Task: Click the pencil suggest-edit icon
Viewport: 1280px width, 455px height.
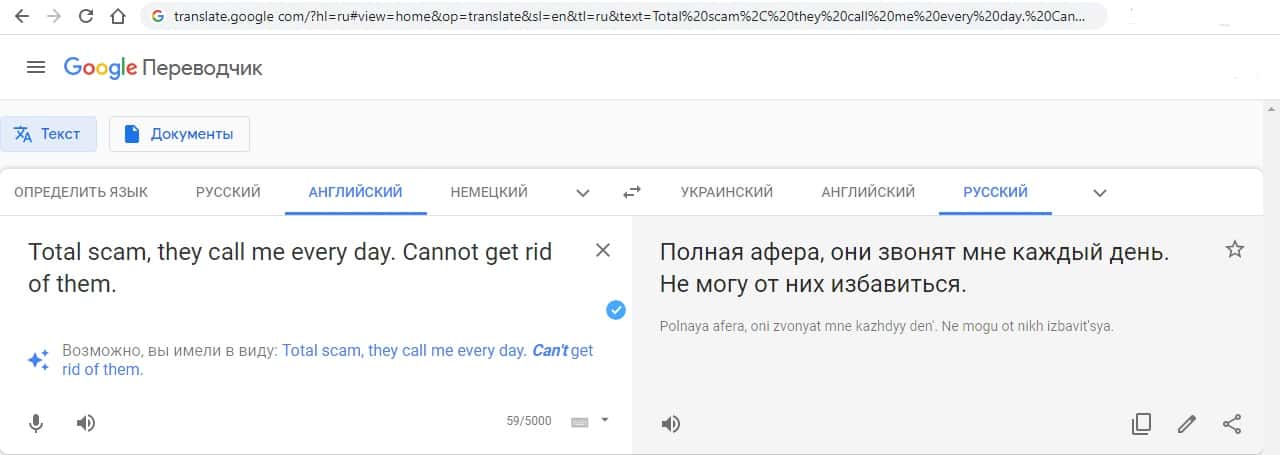Action: tap(1187, 424)
